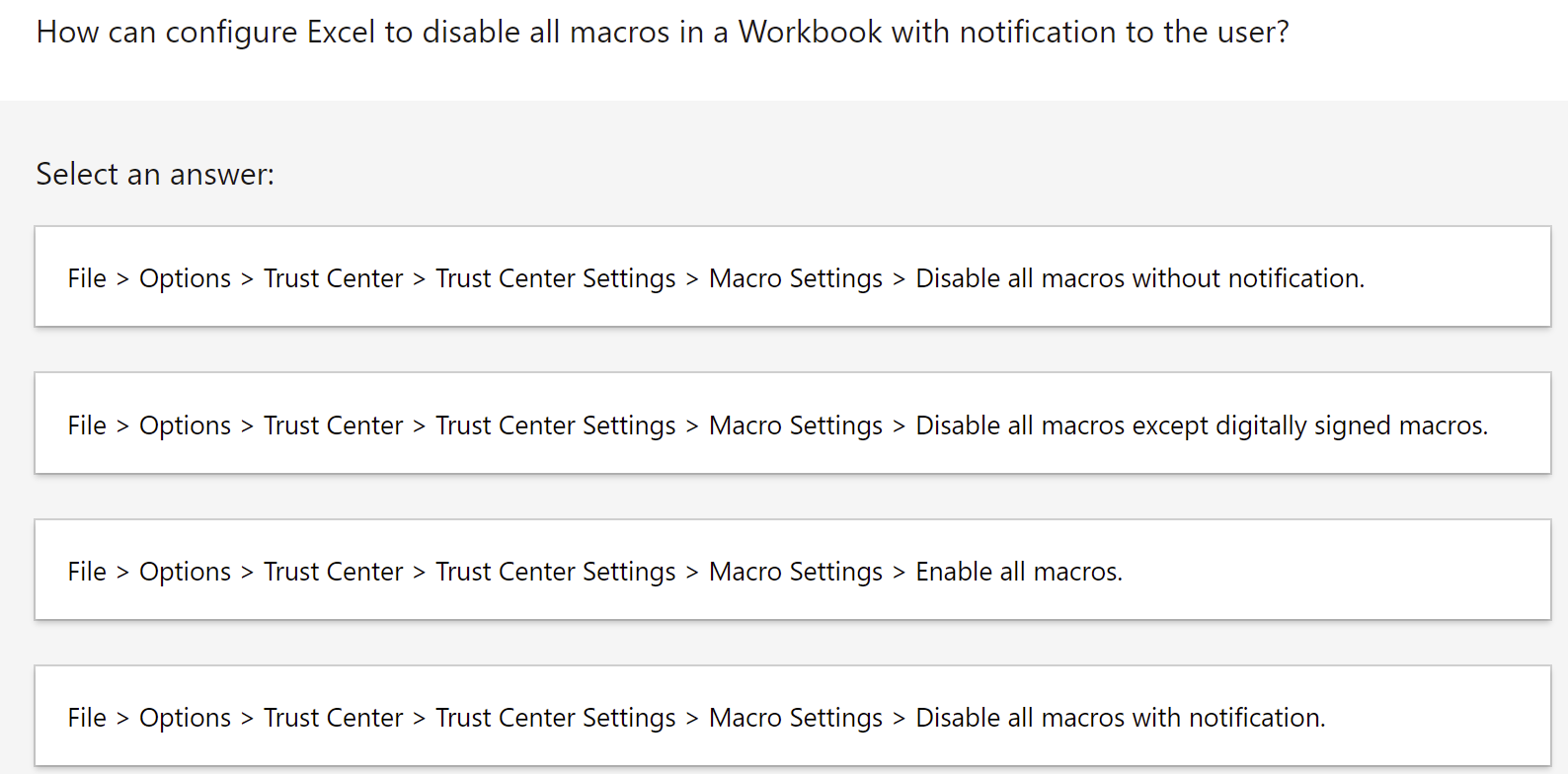This screenshot has height=774, width=1568.
Task: Click 'Macro Settings' in the last answer
Action: 796,718
